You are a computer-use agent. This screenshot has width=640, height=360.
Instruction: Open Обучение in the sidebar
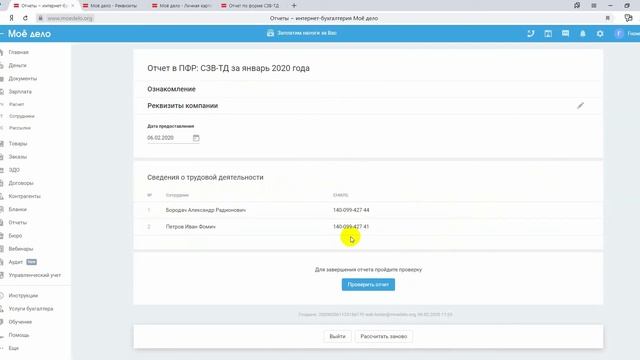coord(20,322)
